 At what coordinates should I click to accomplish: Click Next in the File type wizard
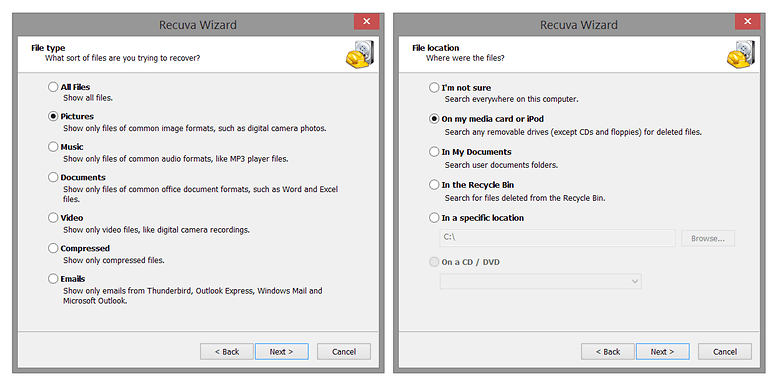(x=282, y=352)
